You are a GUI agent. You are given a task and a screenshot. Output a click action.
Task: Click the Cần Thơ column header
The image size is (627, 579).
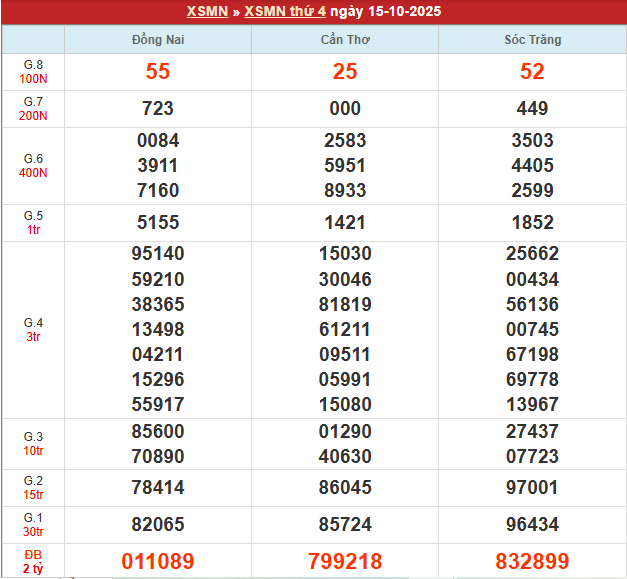click(345, 40)
